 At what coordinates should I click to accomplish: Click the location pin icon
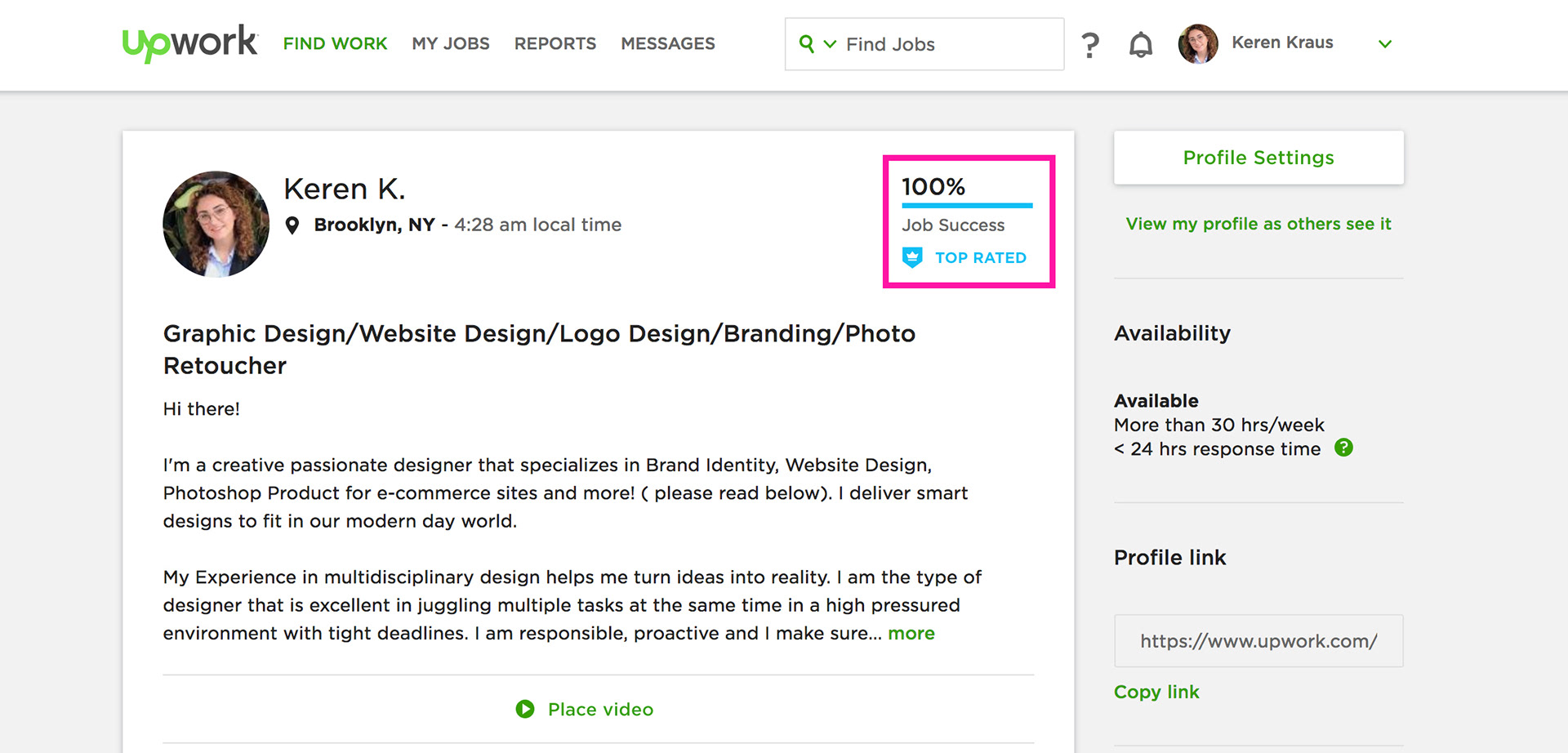click(x=292, y=225)
